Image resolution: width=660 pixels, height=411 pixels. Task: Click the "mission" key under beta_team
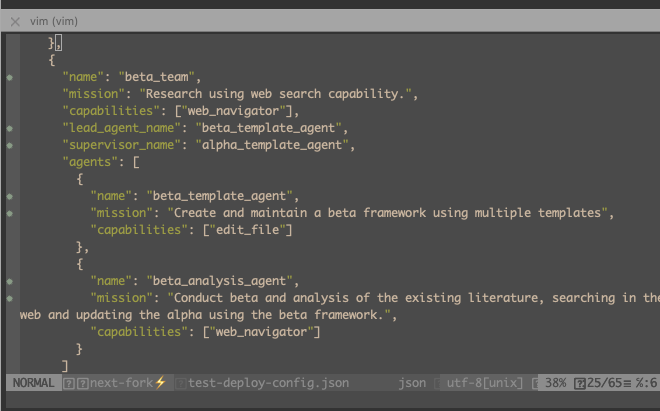[x=93, y=93]
